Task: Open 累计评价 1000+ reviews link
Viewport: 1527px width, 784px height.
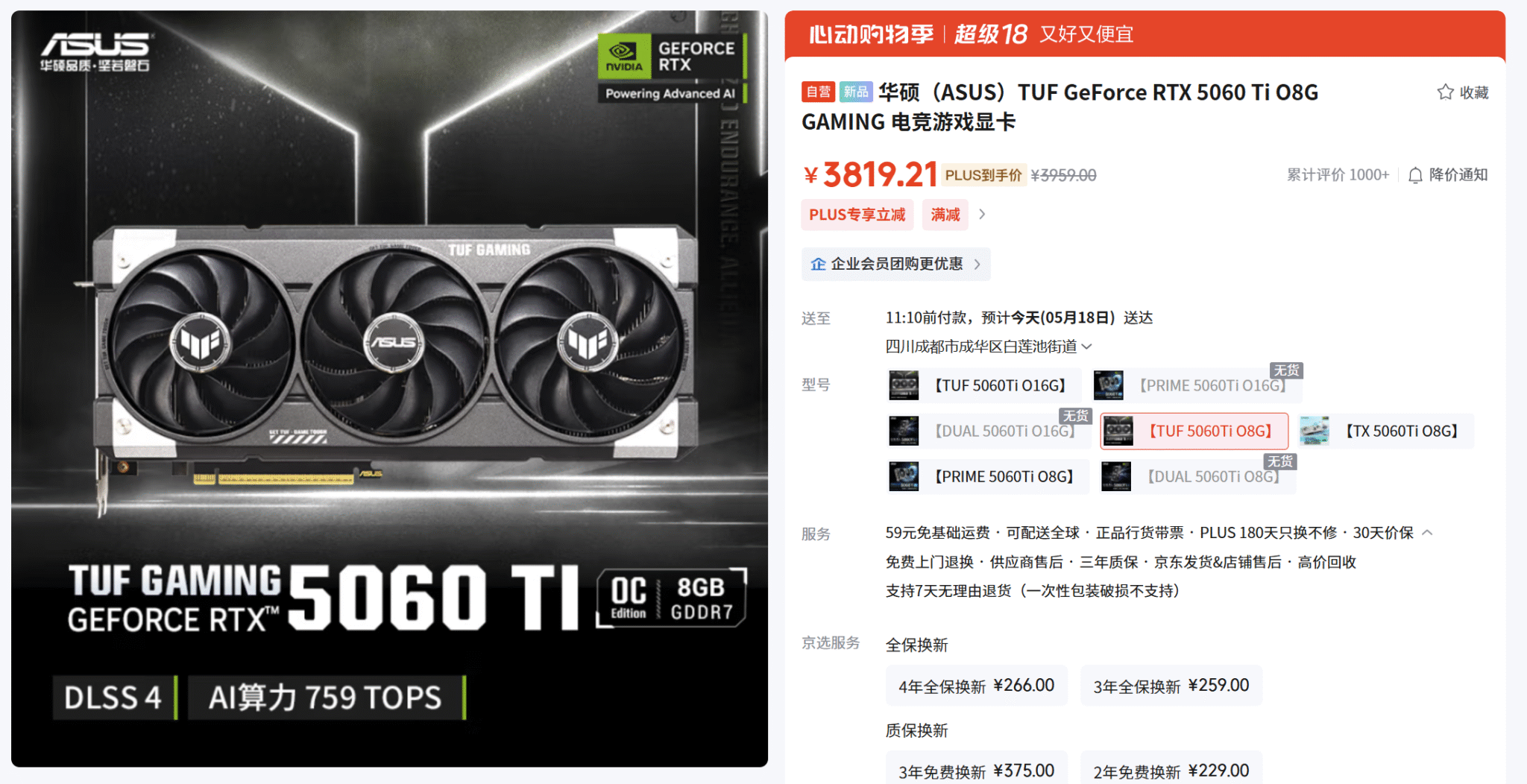Action: pyautogui.click(x=1338, y=175)
